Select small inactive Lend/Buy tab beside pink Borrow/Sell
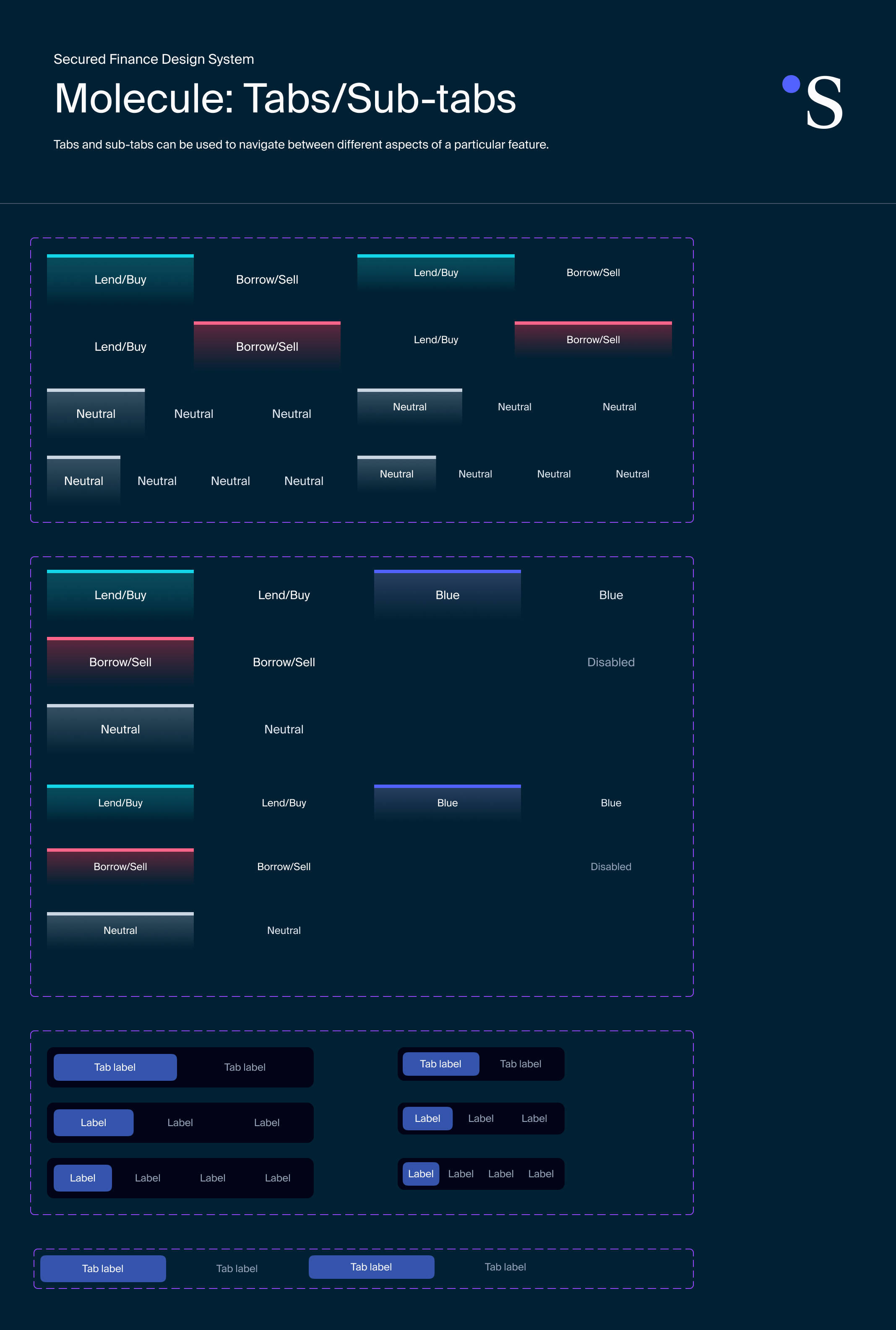The image size is (896, 1330). [x=436, y=339]
